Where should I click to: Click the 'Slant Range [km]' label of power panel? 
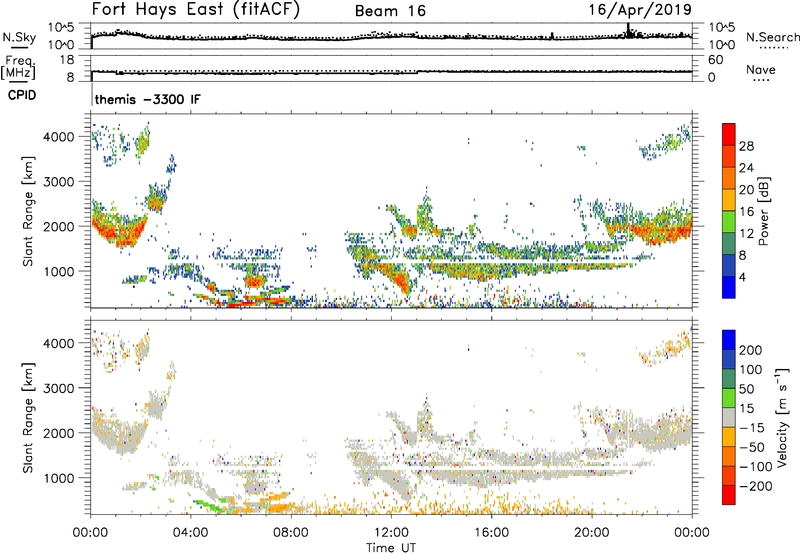point(28,211)
